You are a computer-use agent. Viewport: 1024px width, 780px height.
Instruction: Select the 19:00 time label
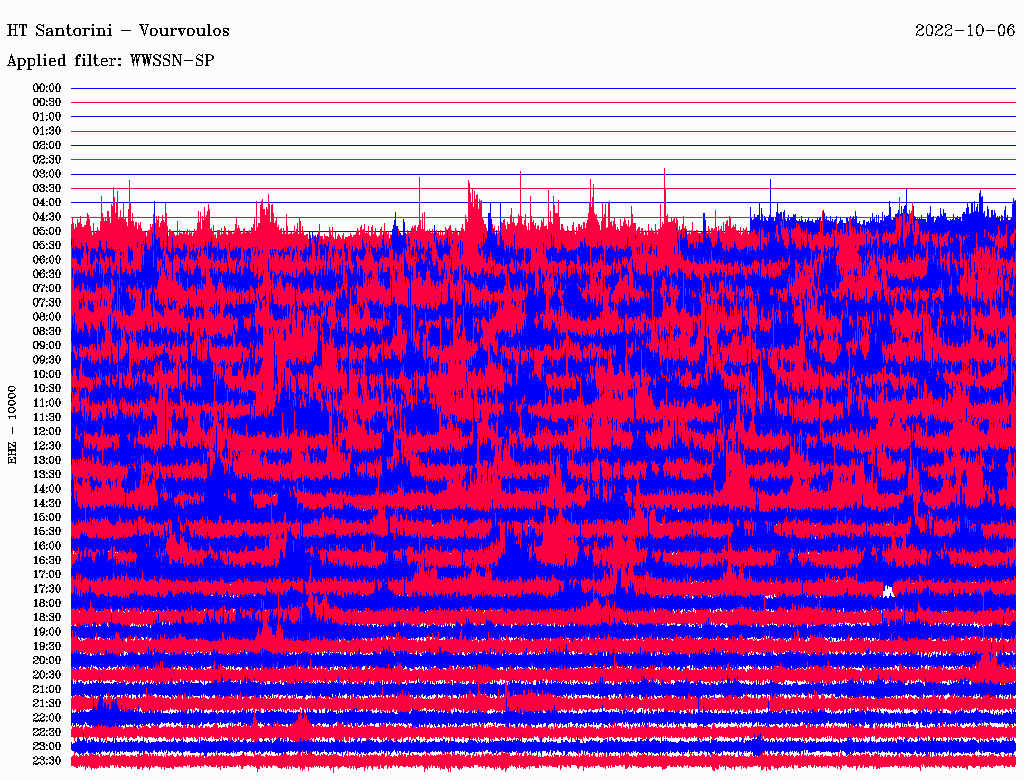tap(47, 632)
